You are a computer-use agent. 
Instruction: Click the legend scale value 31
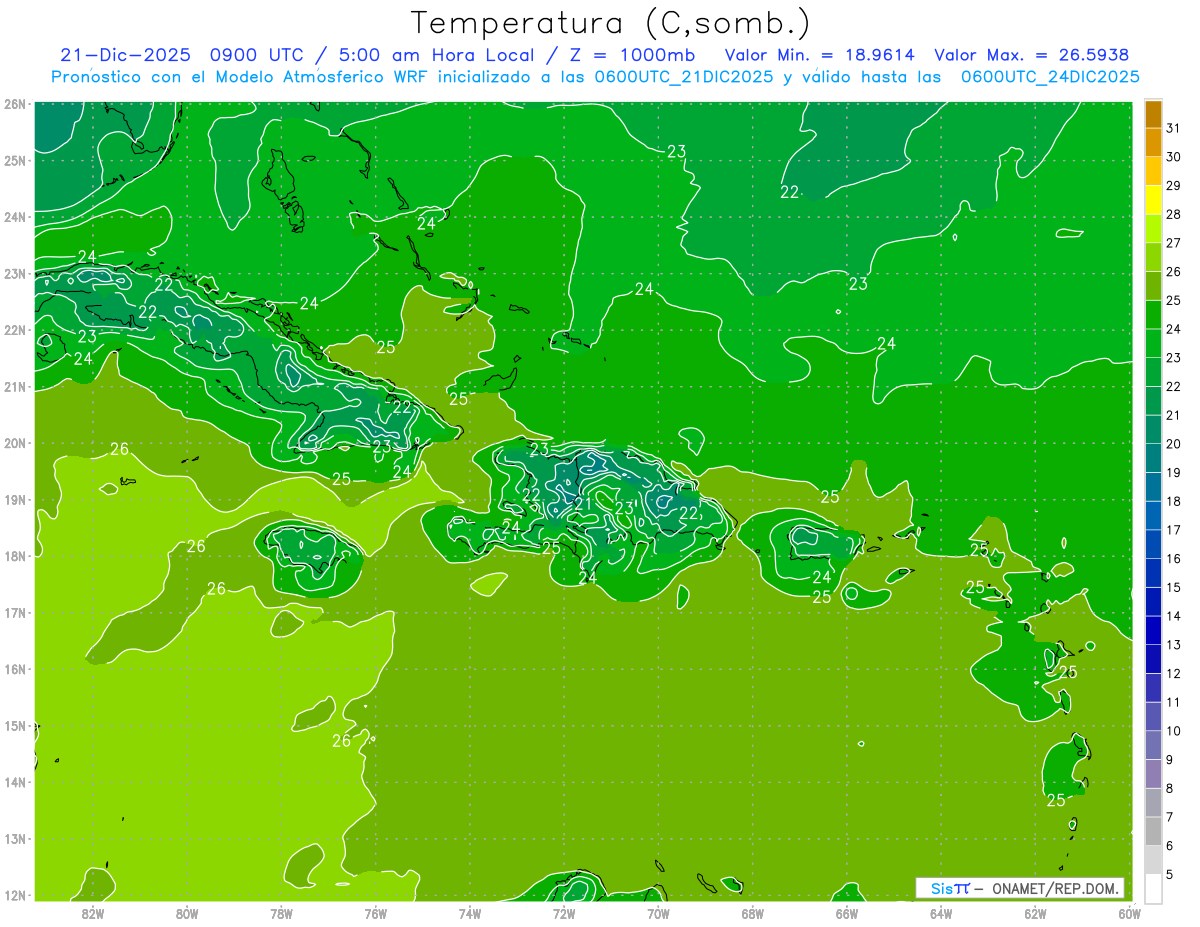pyautogui.click(x=1173, y=128)
